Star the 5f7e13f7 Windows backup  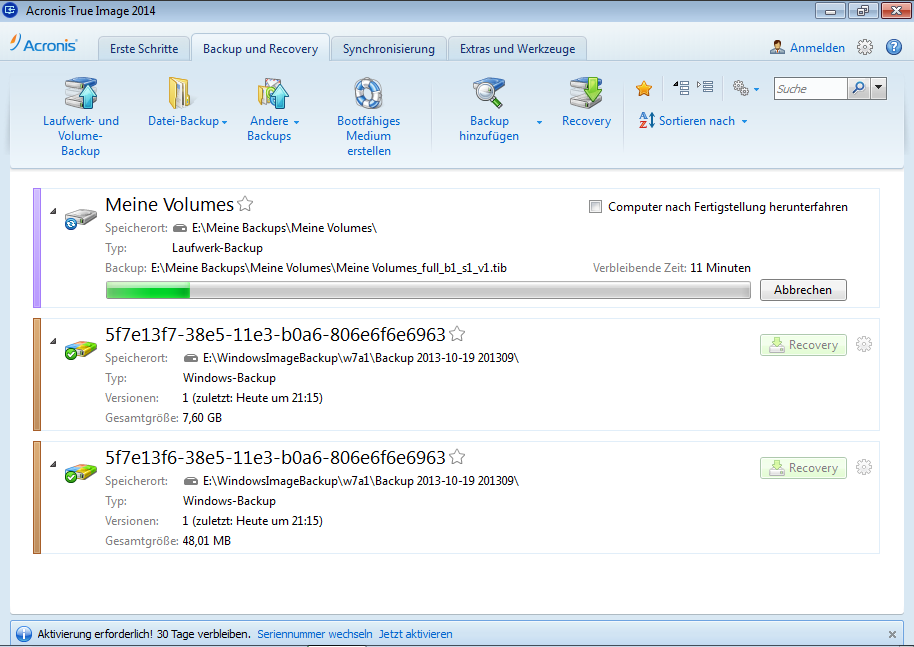click(x=457, y=334)
